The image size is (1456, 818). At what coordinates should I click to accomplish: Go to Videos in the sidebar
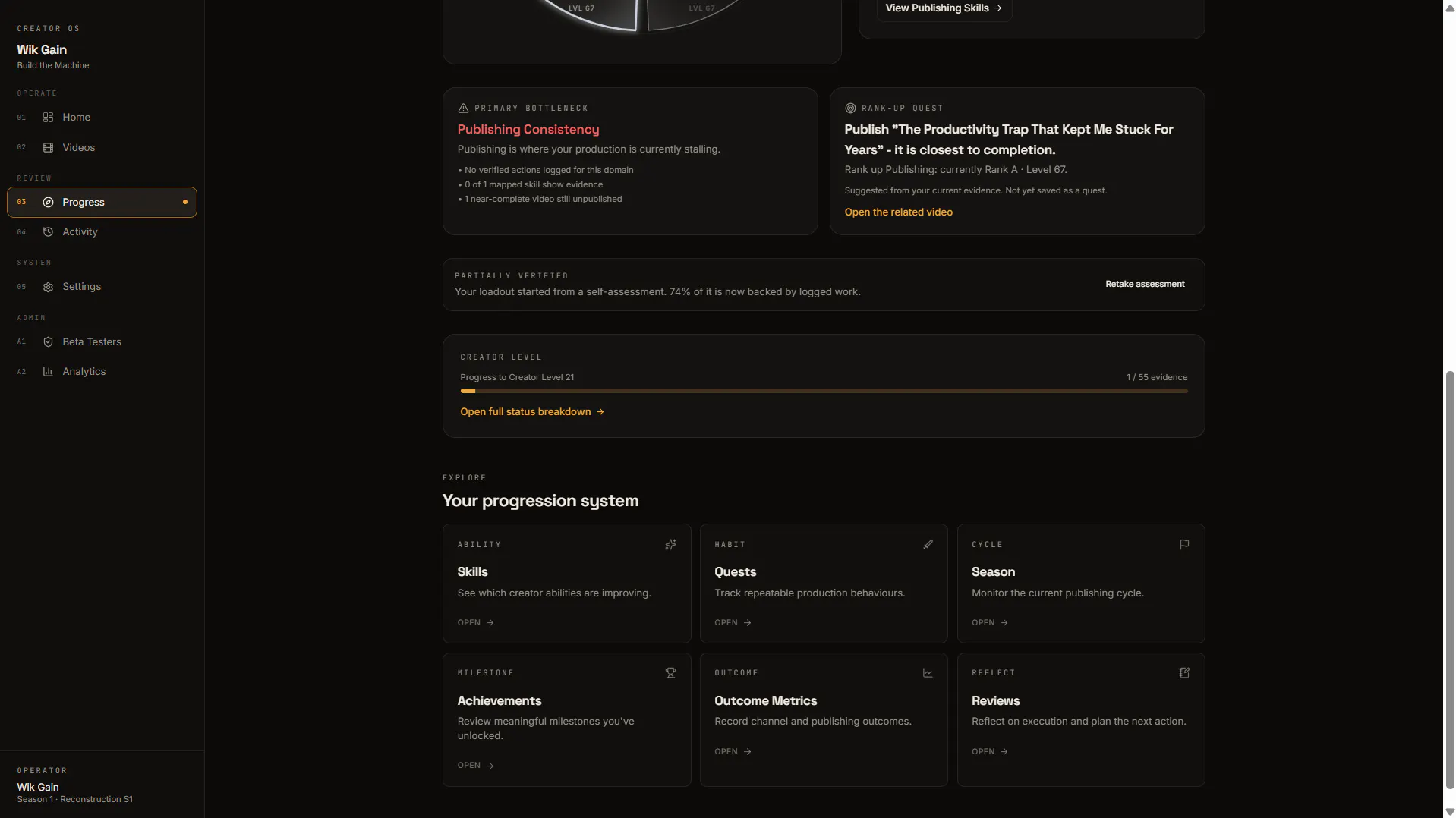click(x=102, y=148)
